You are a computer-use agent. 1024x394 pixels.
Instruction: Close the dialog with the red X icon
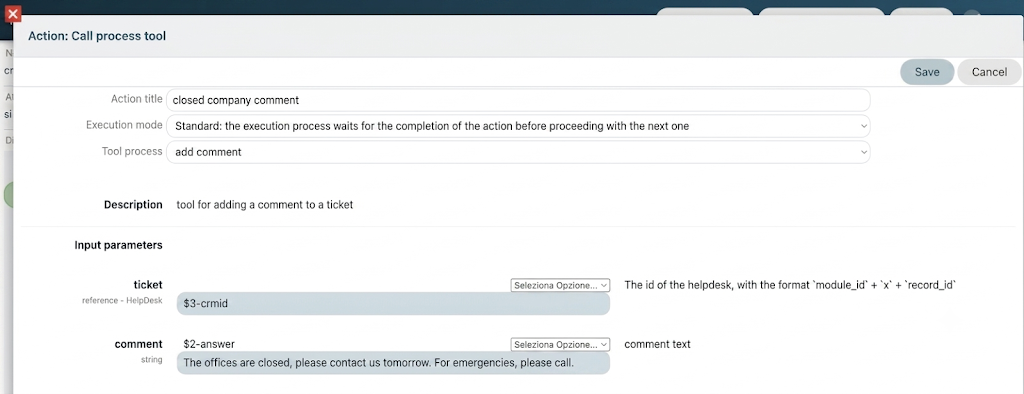[x=13, y=13]
